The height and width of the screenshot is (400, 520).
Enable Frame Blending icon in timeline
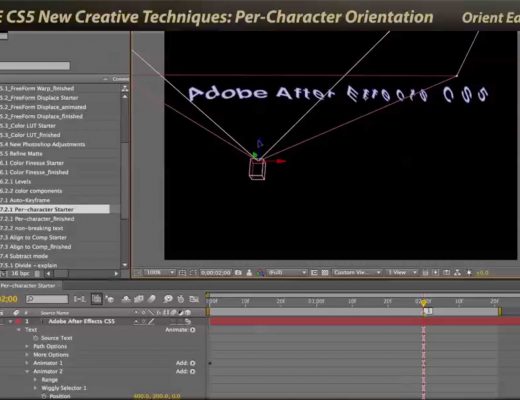pyautogui.click(x=139, y=299)
